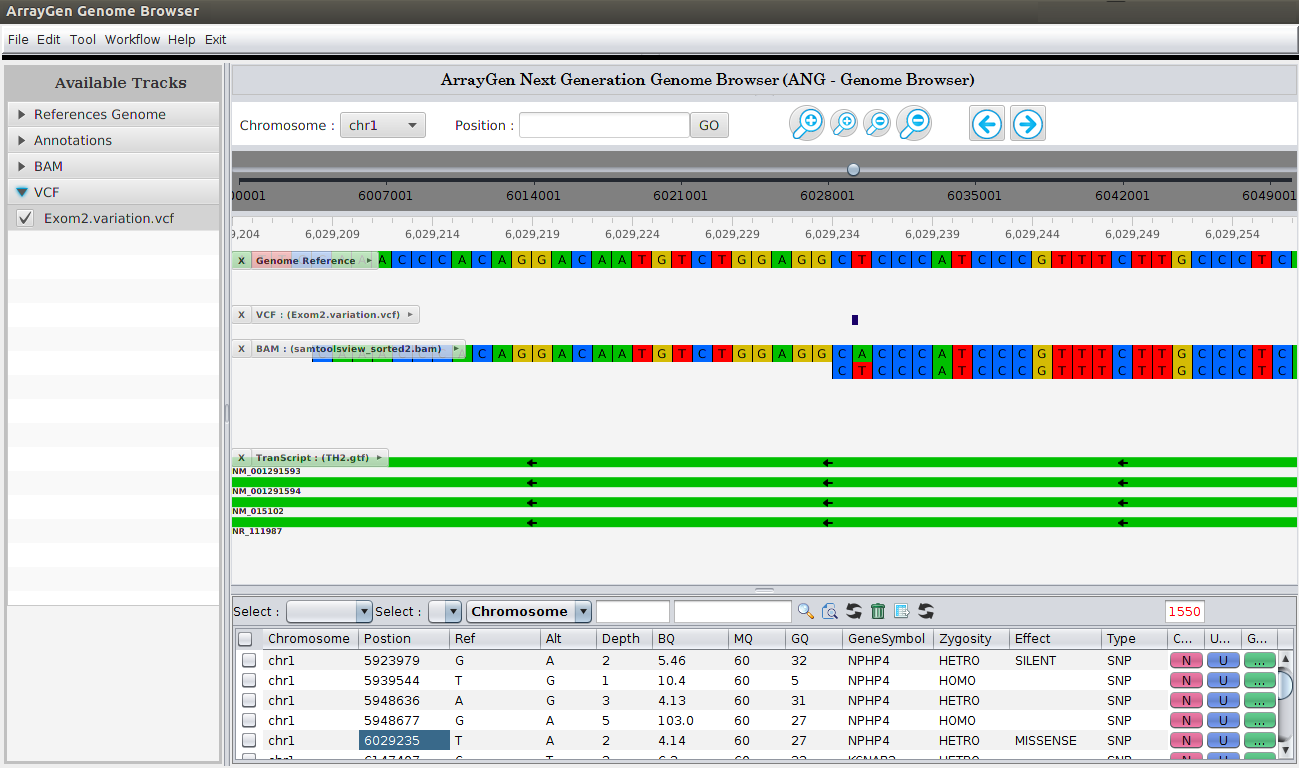Screen dimensions: 1299x768
Task: Move genome view right with arrow button
Action: [1028, 124]
